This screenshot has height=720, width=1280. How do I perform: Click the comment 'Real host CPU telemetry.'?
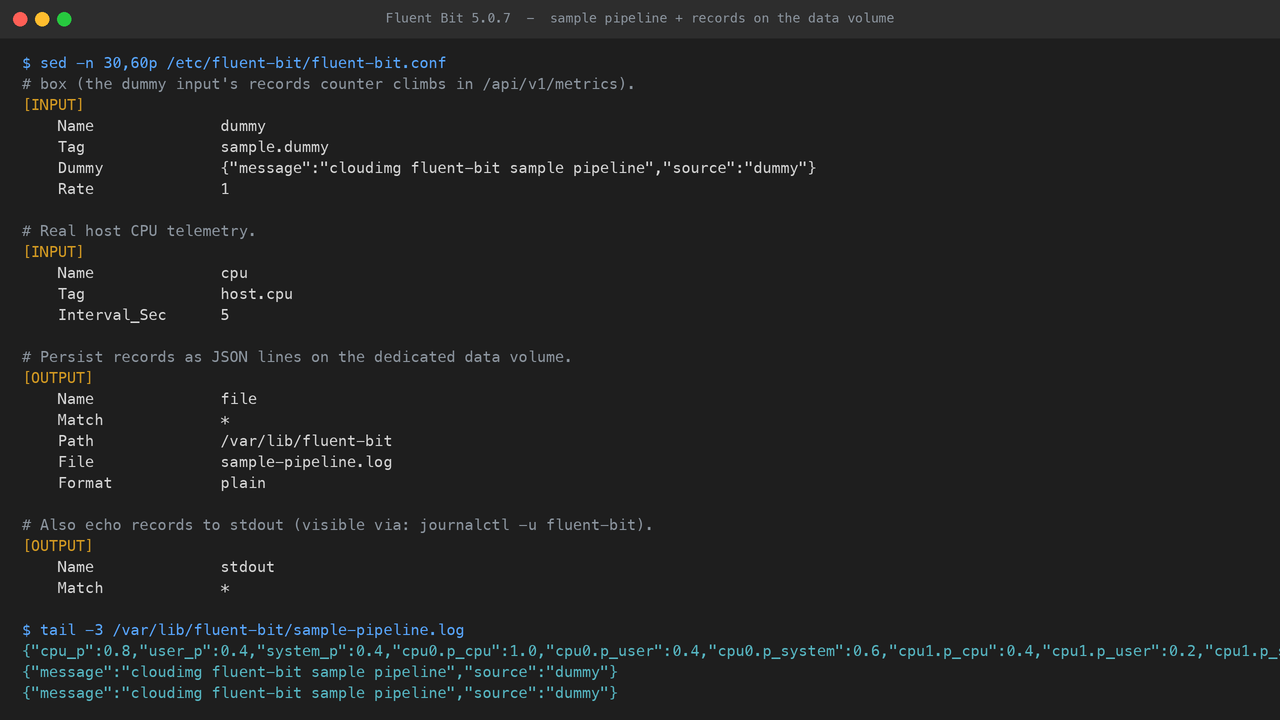click(x=139, y=231)
